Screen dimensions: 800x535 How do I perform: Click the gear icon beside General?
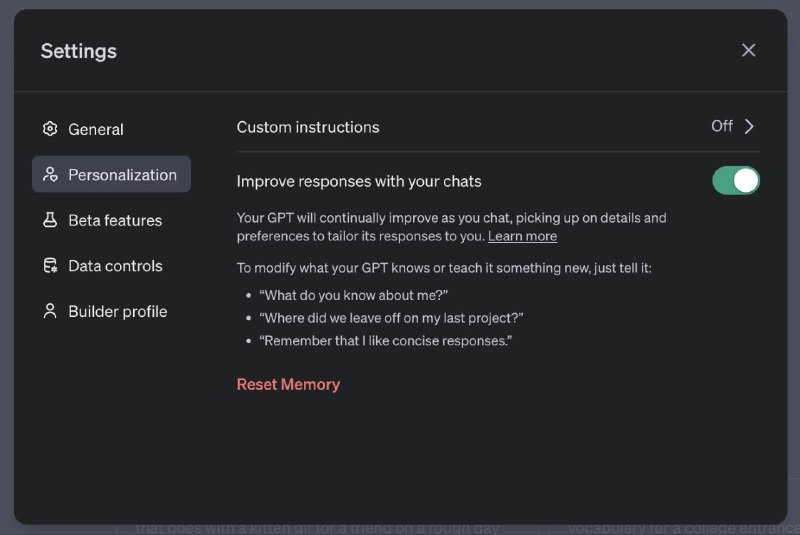point(50,129)
